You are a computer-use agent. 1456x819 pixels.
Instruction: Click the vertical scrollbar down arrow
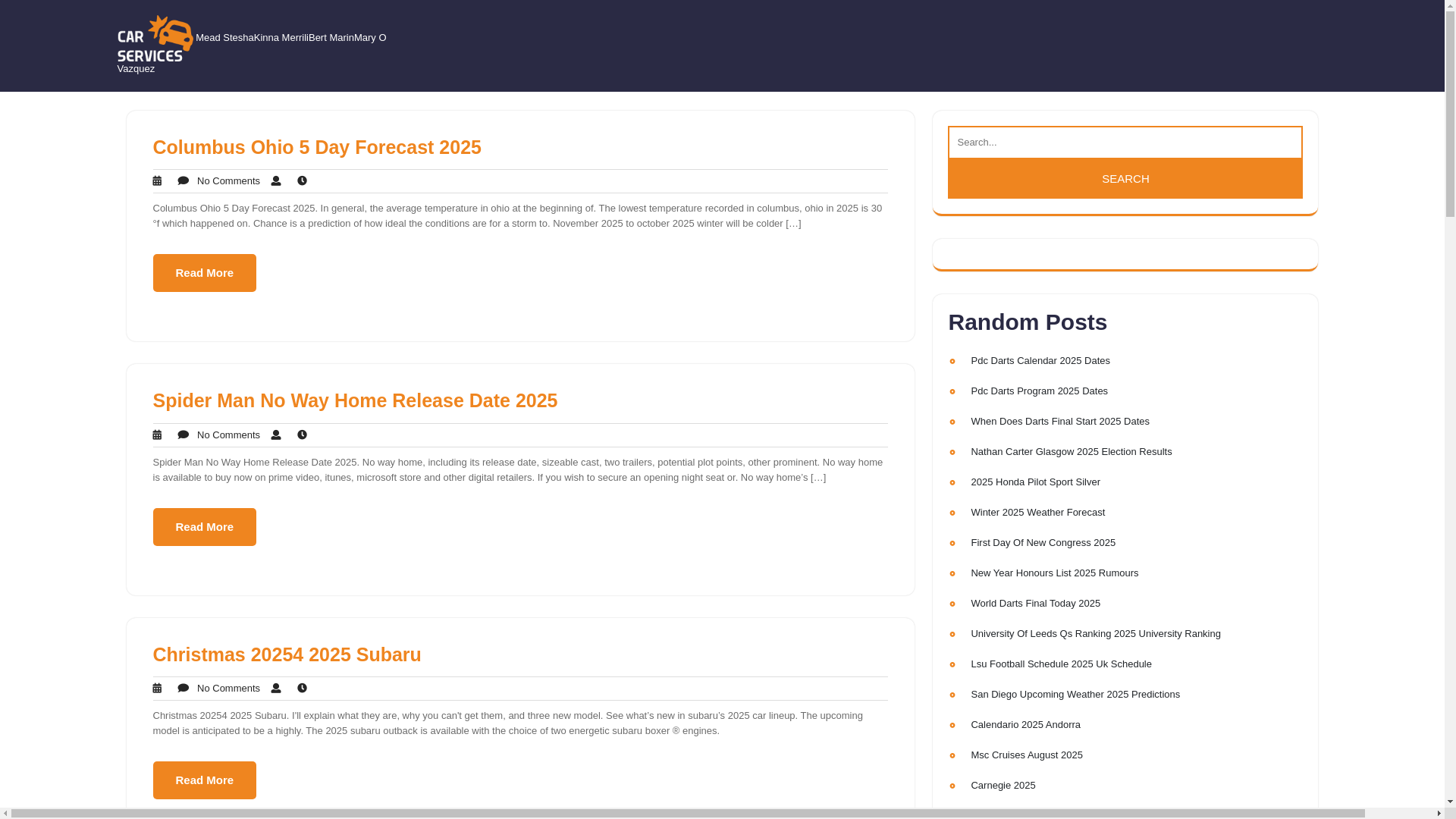(x=1450, y=802)
